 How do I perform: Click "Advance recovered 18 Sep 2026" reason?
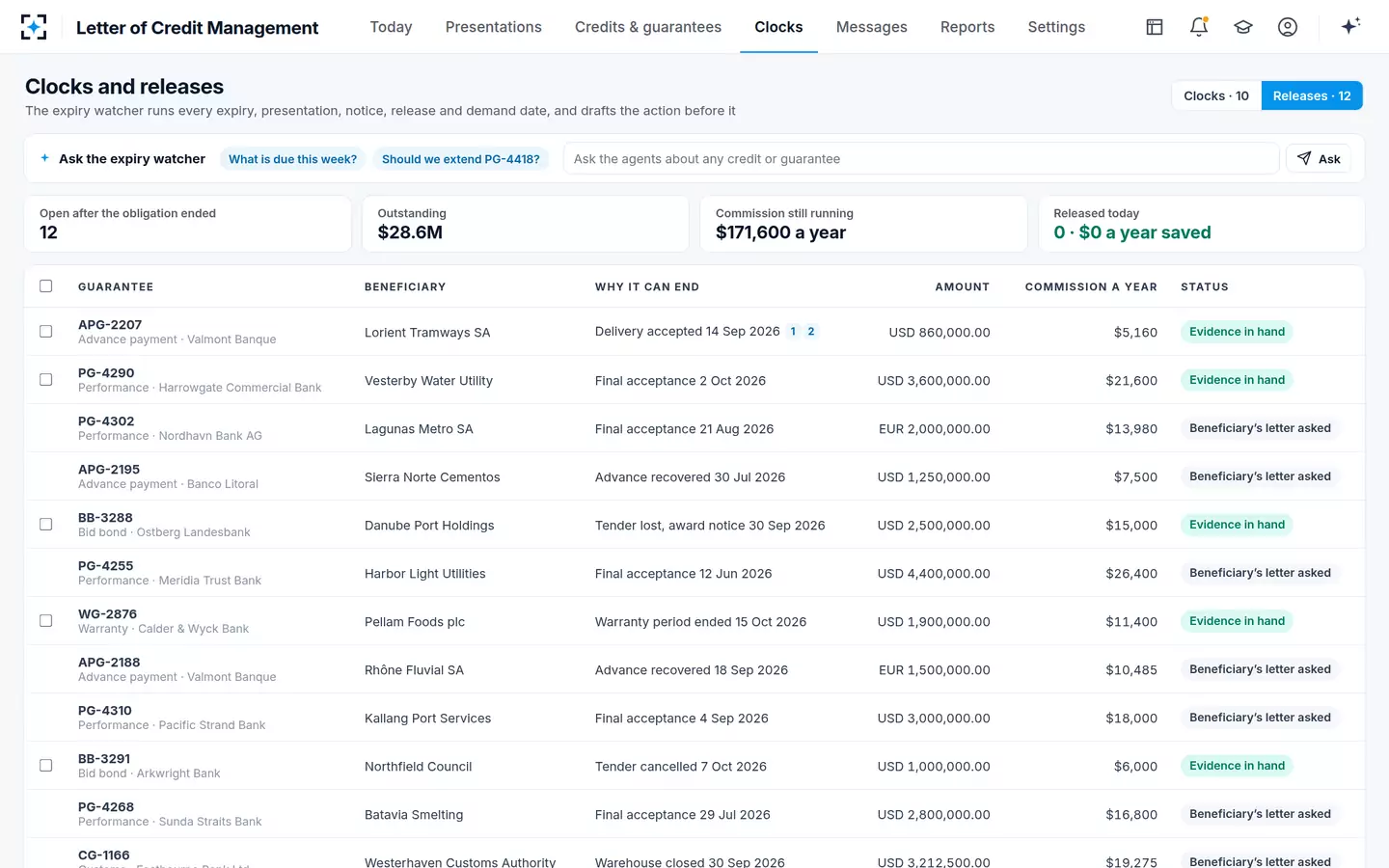[x=692, y=670]
